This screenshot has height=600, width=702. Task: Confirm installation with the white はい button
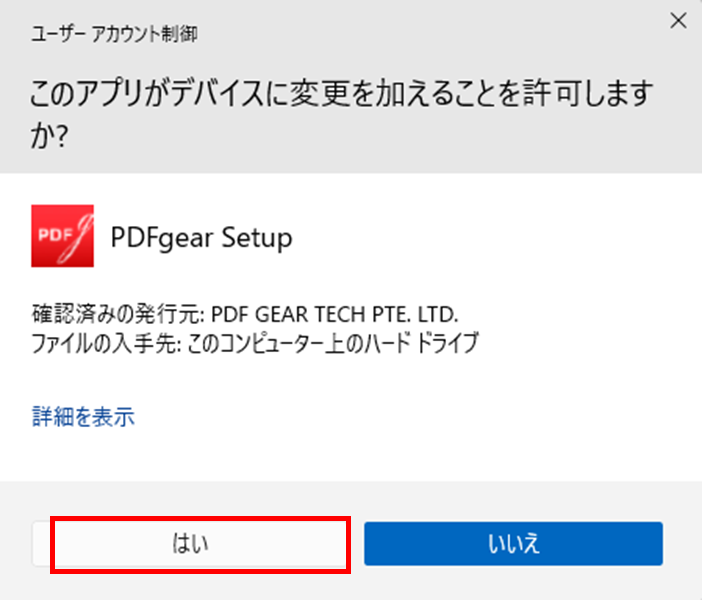click(x=191, y=544)
